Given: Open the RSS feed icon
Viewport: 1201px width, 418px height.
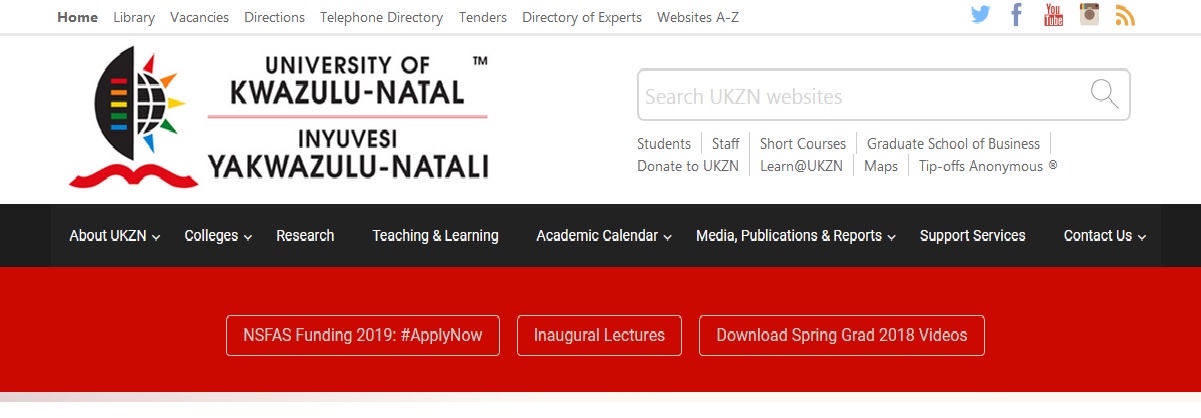Looking at the screenshot, I should 1125,16.
